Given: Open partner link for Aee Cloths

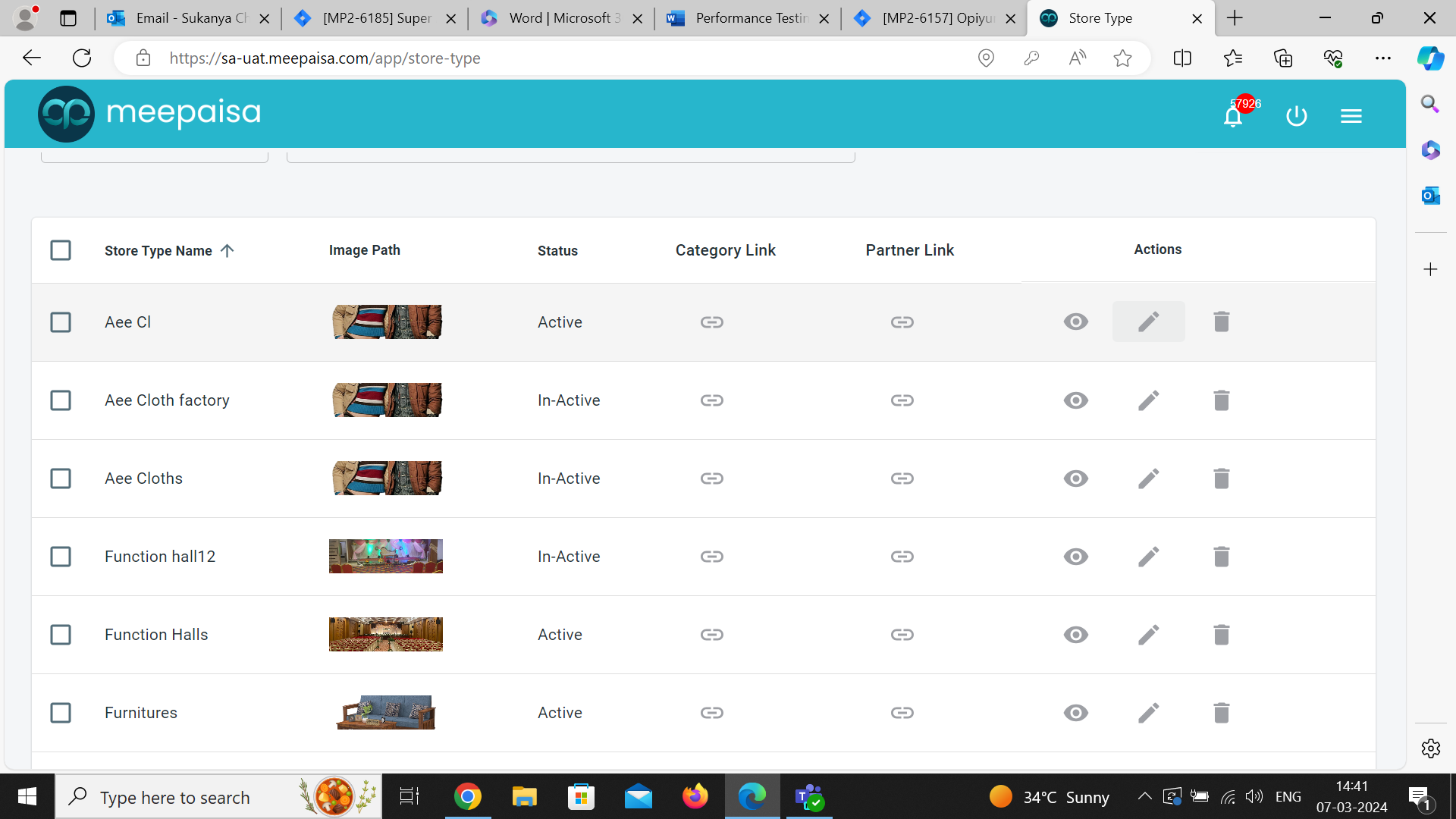Looking at the screenshot, I should point(902,479).
